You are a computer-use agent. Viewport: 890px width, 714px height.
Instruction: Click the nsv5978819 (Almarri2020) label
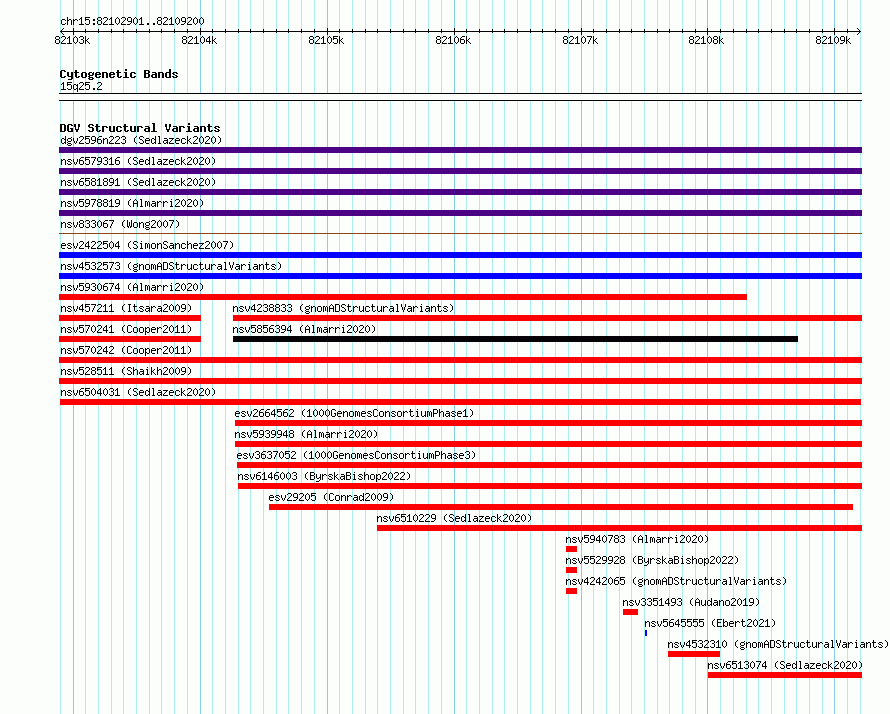(x=132, y=203)
